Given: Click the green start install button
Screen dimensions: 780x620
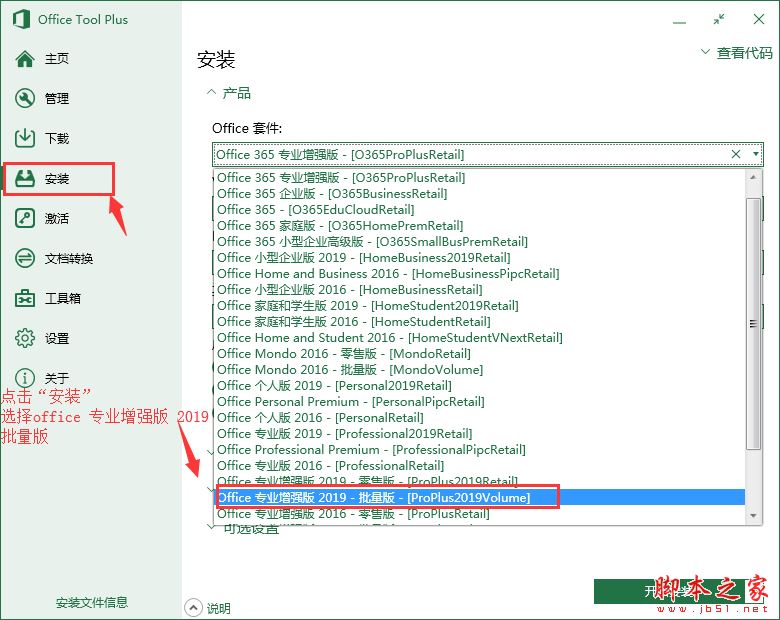Looking at the screenshot, I should 679,591.
